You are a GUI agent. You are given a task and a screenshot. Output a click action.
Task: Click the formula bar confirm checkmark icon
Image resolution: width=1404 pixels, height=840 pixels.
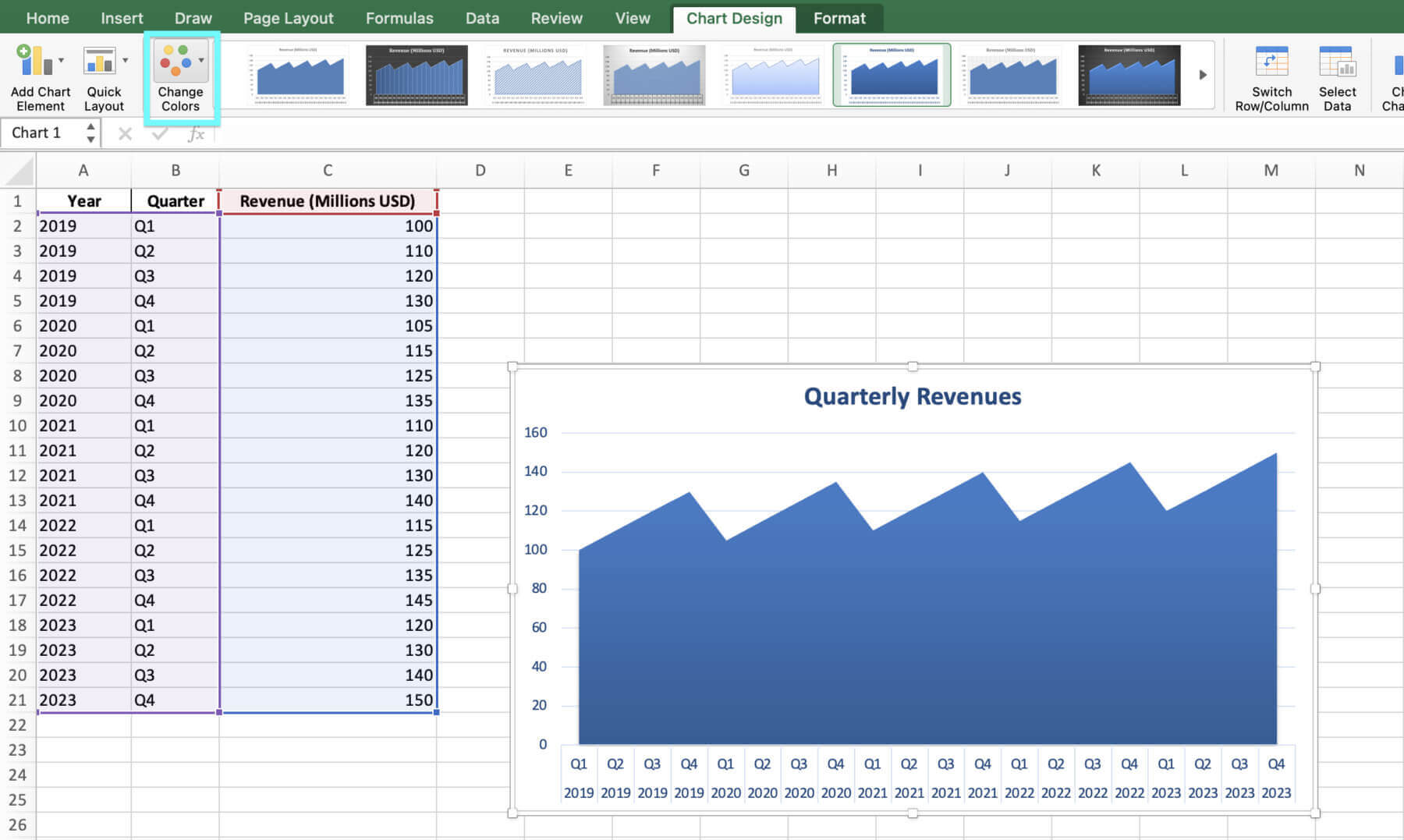pyautogui.click(x=160, y=133)
